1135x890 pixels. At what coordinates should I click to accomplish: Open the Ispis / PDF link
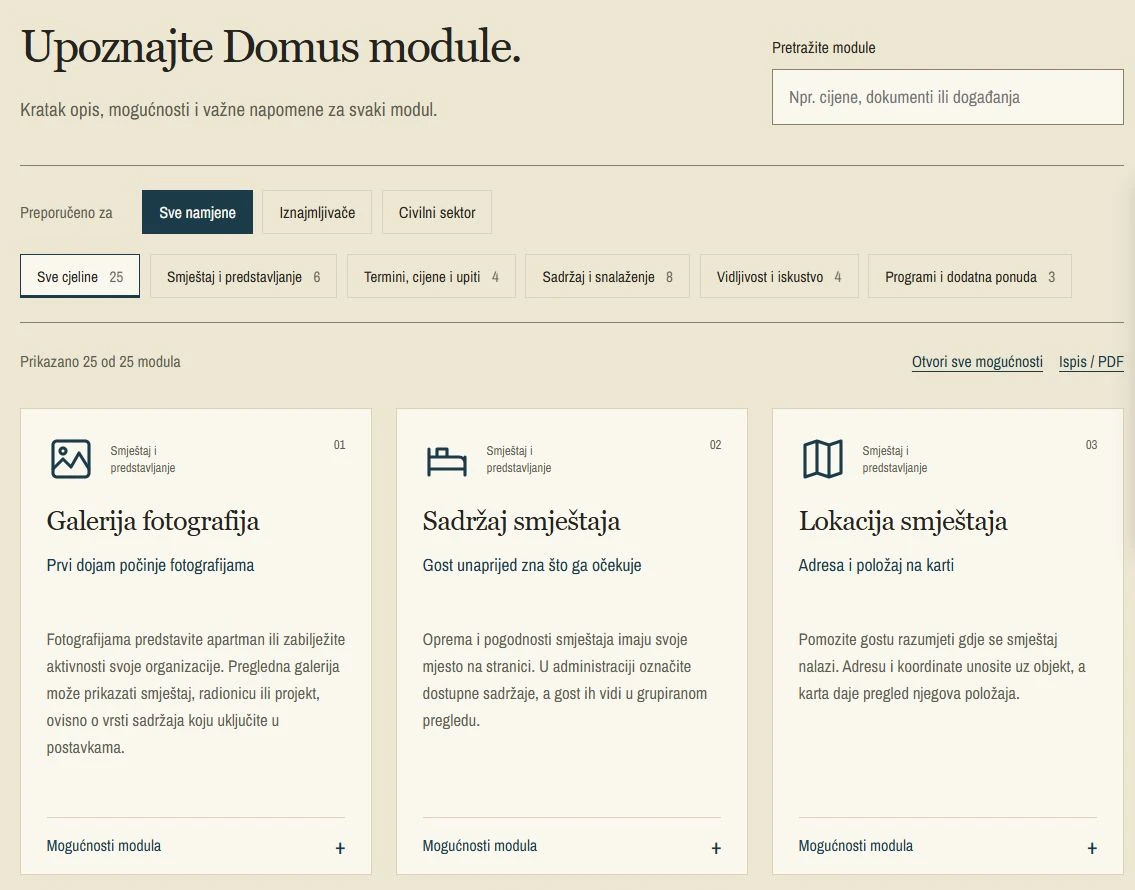pyautogui.click(x=1091, y=362)
